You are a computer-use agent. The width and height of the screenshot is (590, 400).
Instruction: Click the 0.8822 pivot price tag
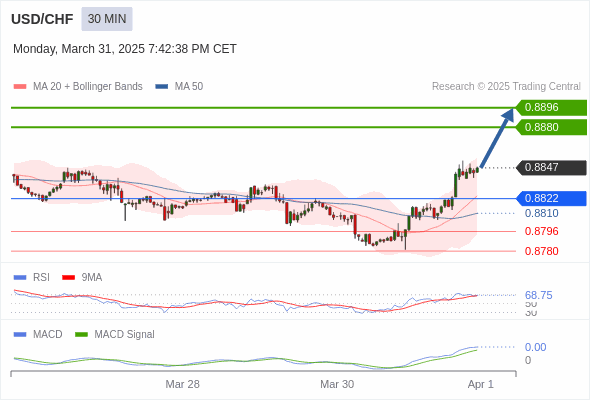[551, 198]
